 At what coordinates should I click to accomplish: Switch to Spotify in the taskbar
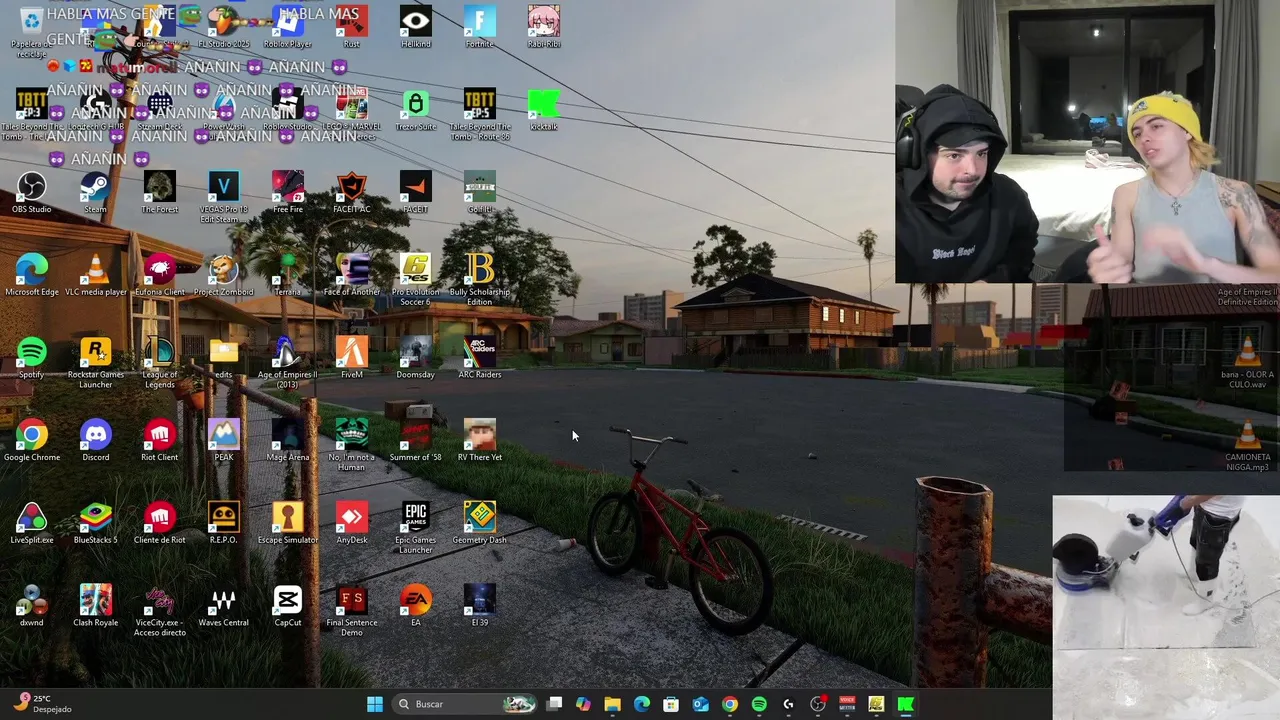tap(759, 704)
